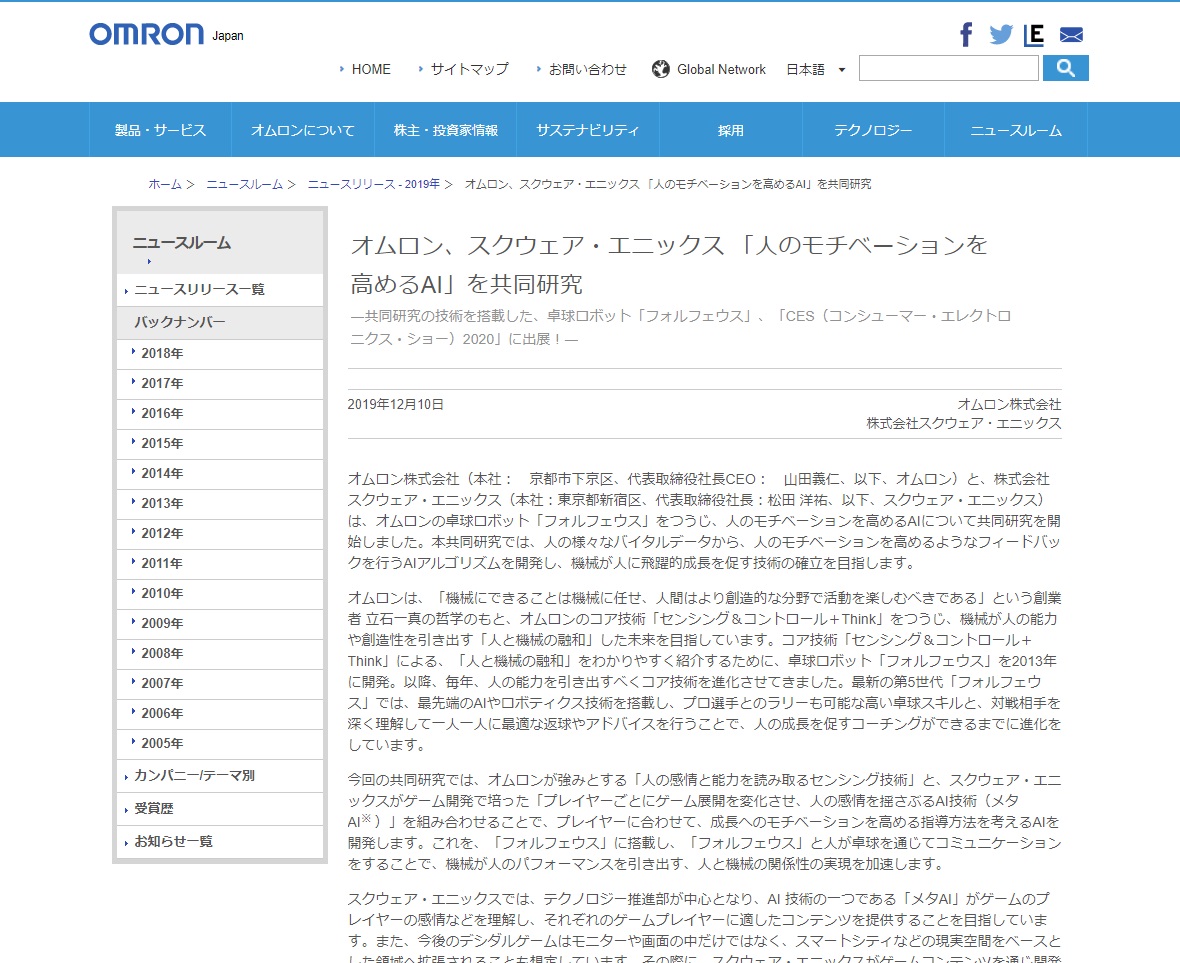Open the Global Network link

click(x=721, y=69)
